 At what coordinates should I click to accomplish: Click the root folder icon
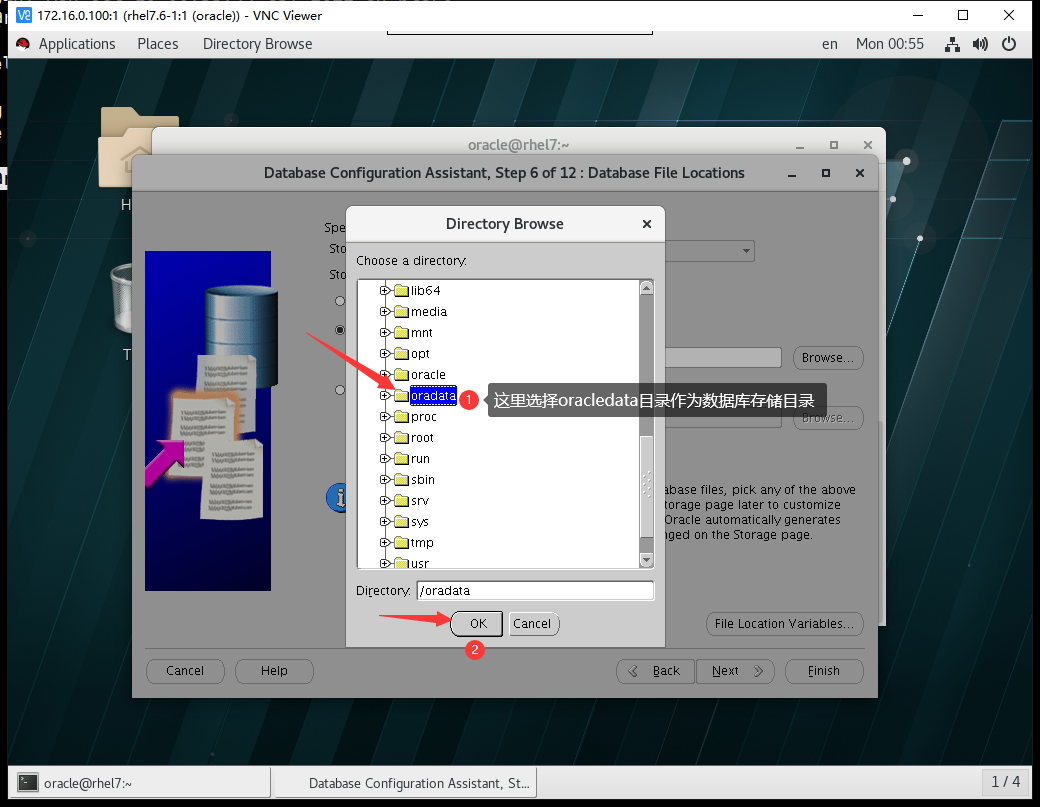[401, 438]
